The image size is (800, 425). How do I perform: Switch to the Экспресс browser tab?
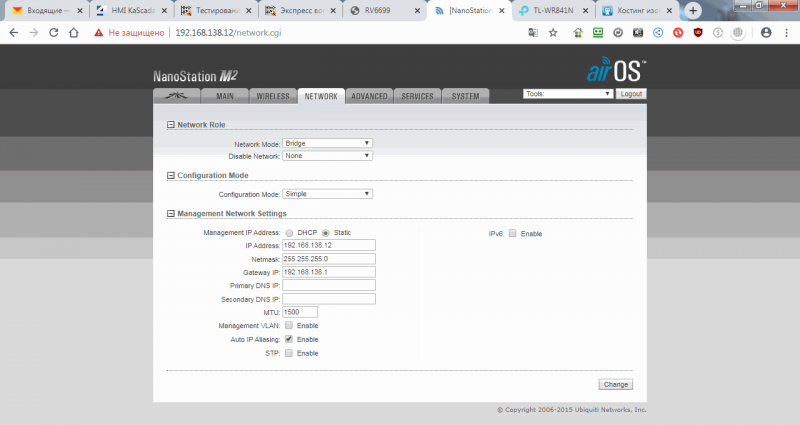tap(301, 10)
